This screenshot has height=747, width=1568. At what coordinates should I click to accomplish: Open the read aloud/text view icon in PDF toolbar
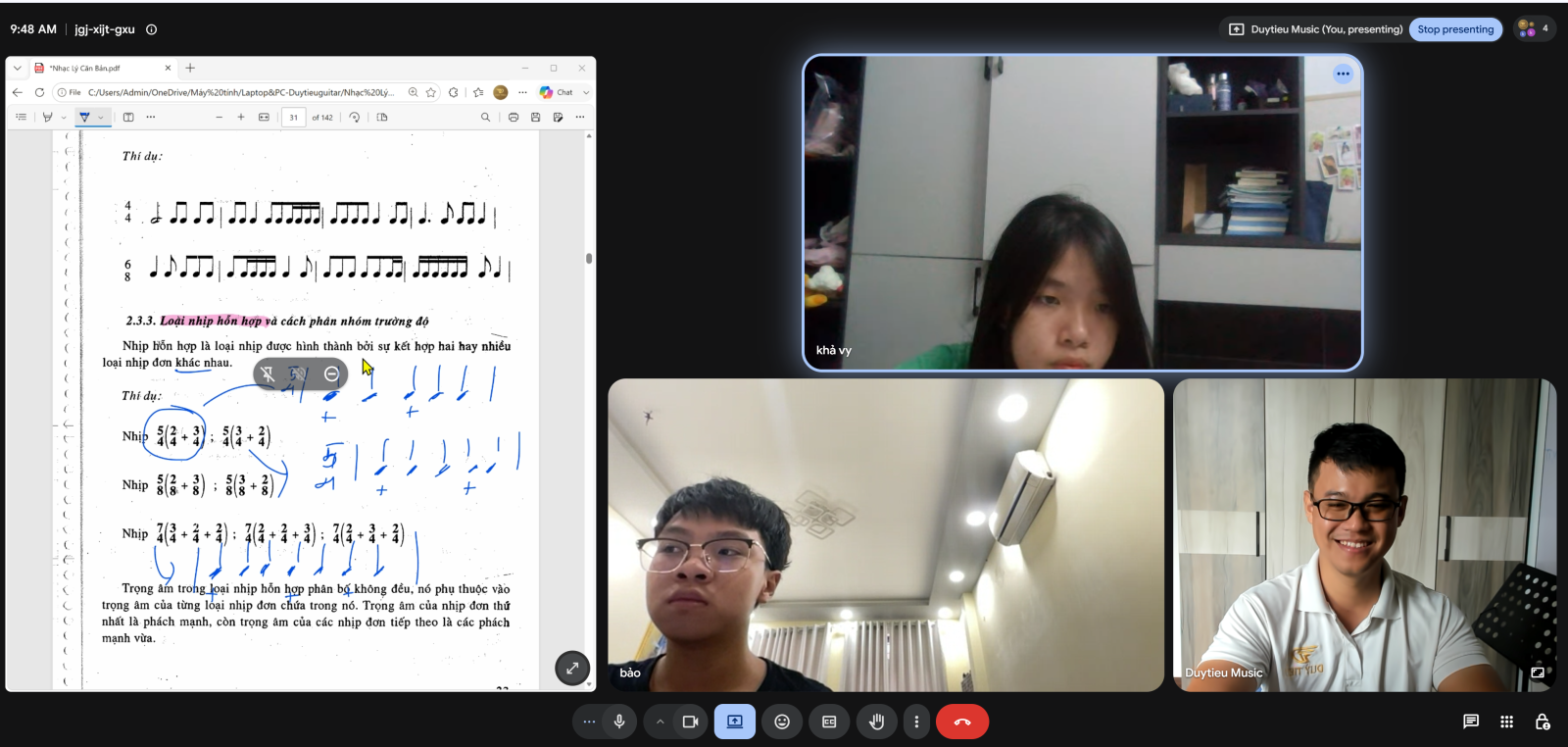(x=128, y=117)
